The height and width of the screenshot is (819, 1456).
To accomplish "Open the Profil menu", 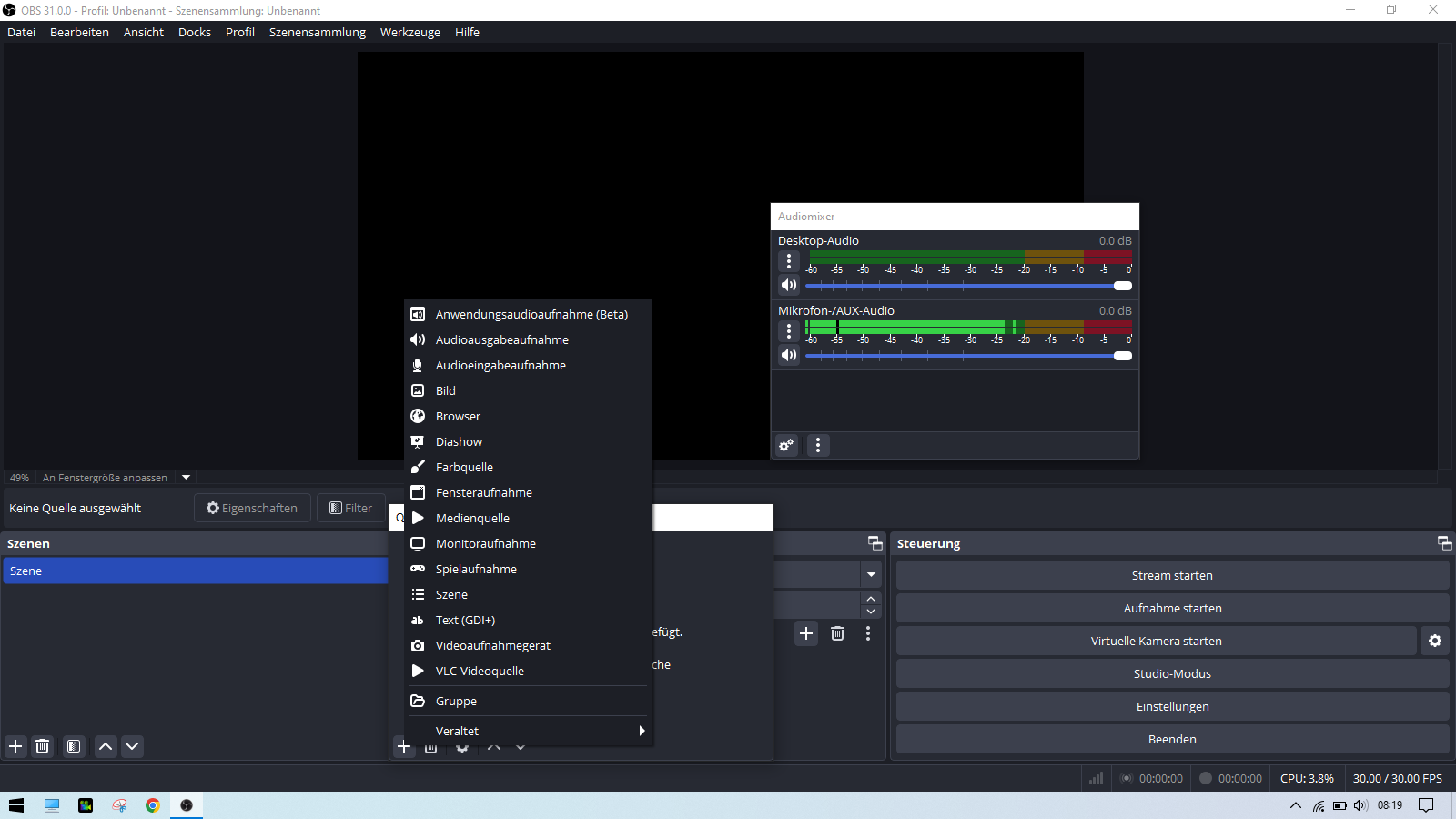I will pos(240,32).
